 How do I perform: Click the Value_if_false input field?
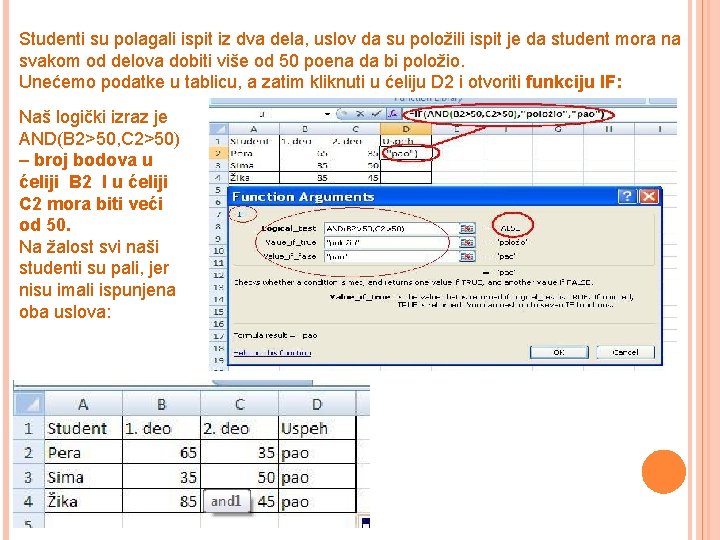[x=391, y=257]
